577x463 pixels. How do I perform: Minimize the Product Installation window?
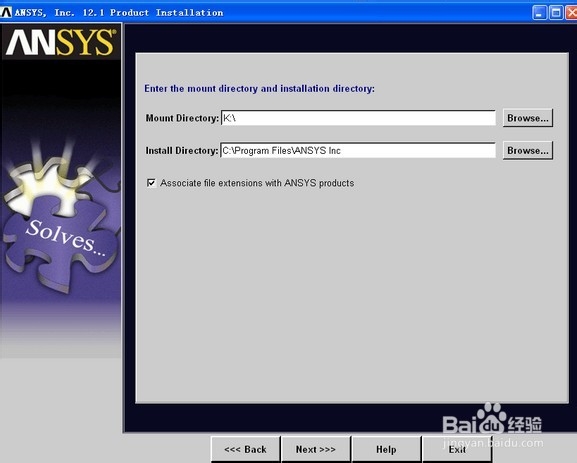pos(539,13)
